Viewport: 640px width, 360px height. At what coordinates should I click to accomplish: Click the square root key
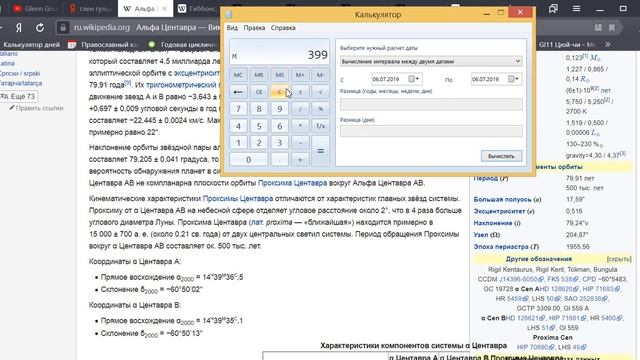pyautogui.click(x=320, y=92)
